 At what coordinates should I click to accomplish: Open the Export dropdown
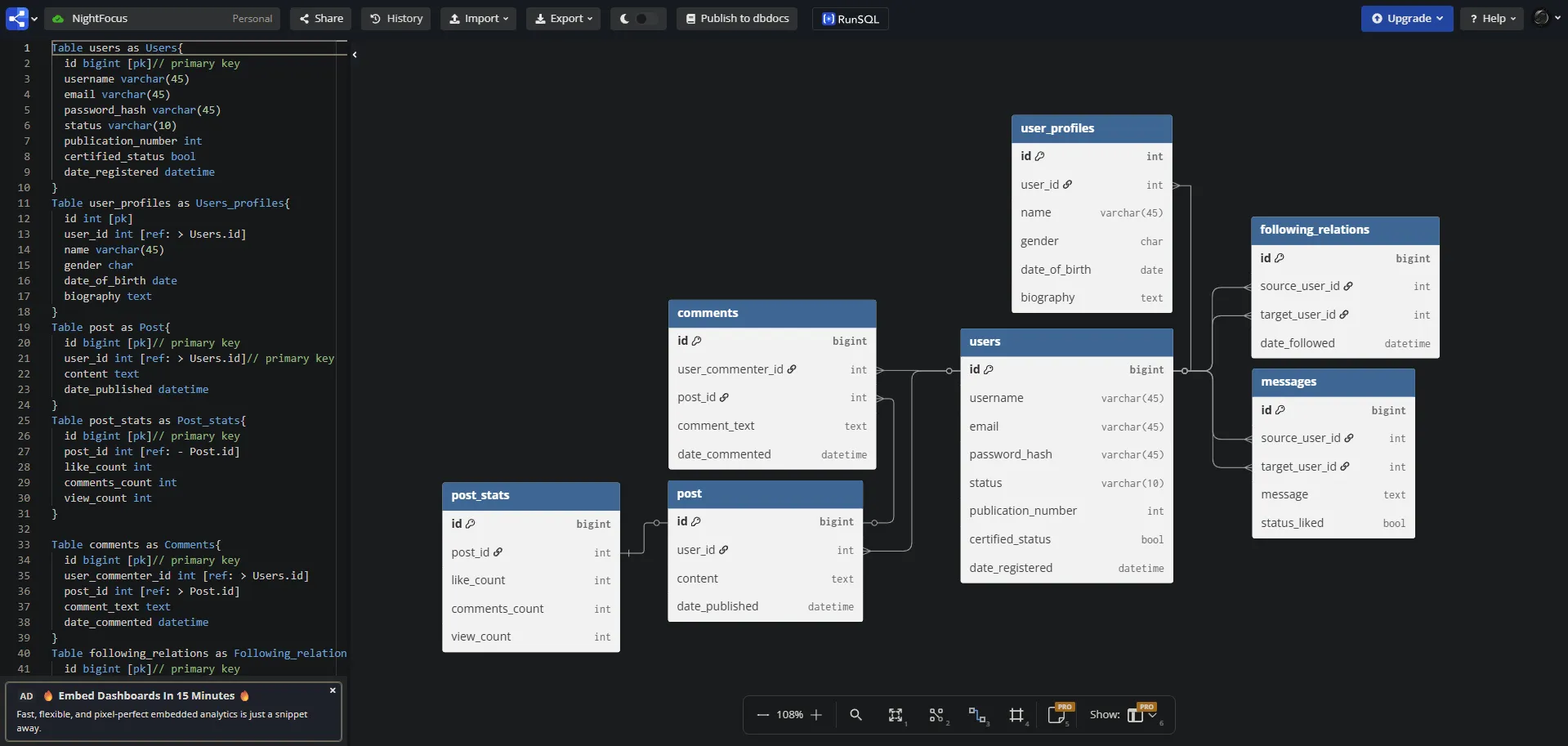click(563, 19)
